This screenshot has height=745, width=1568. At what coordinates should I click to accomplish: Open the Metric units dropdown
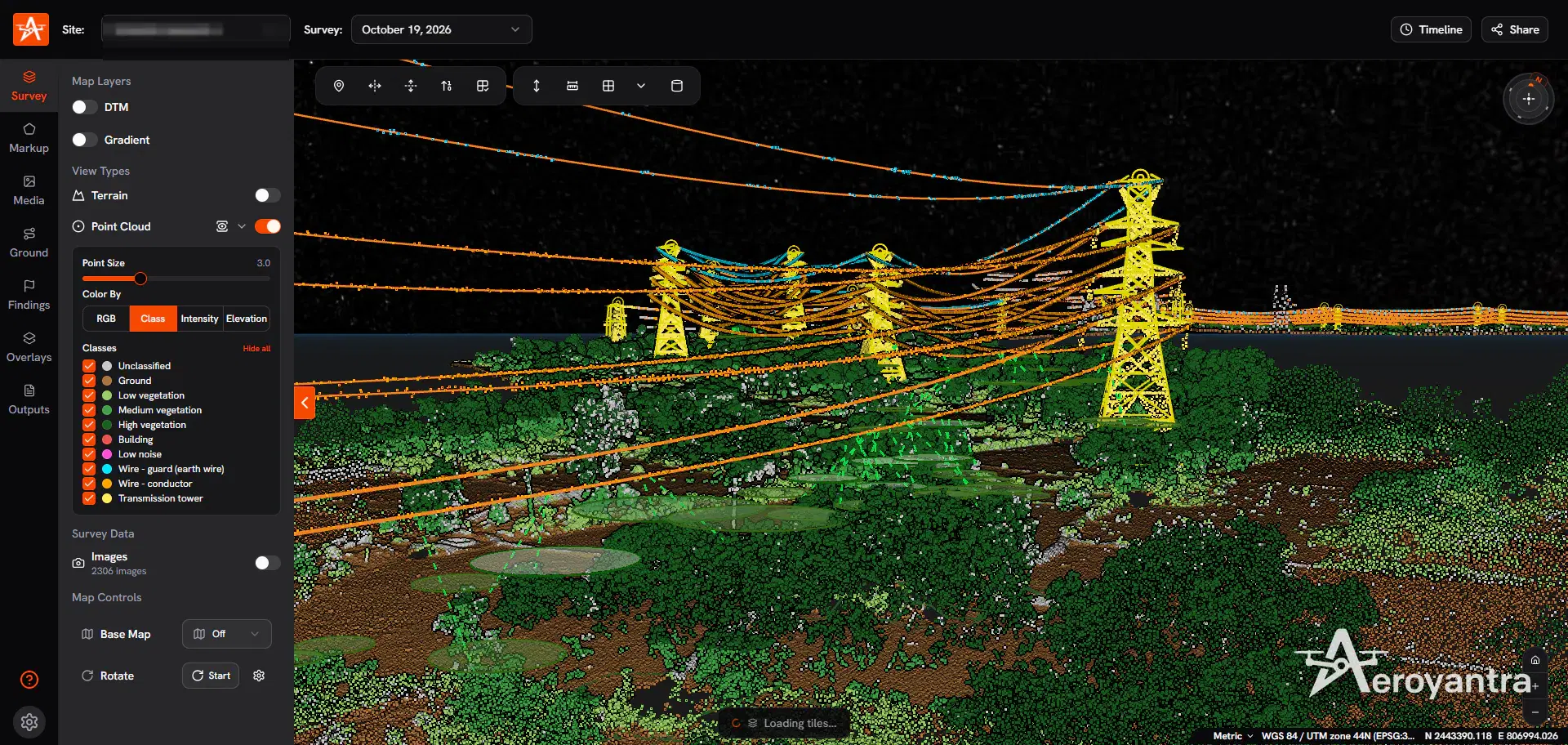click(1232, 736)
